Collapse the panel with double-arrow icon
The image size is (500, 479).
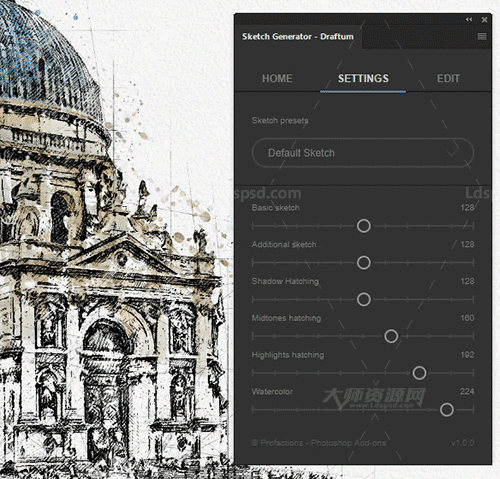click(x=469, y=20)
